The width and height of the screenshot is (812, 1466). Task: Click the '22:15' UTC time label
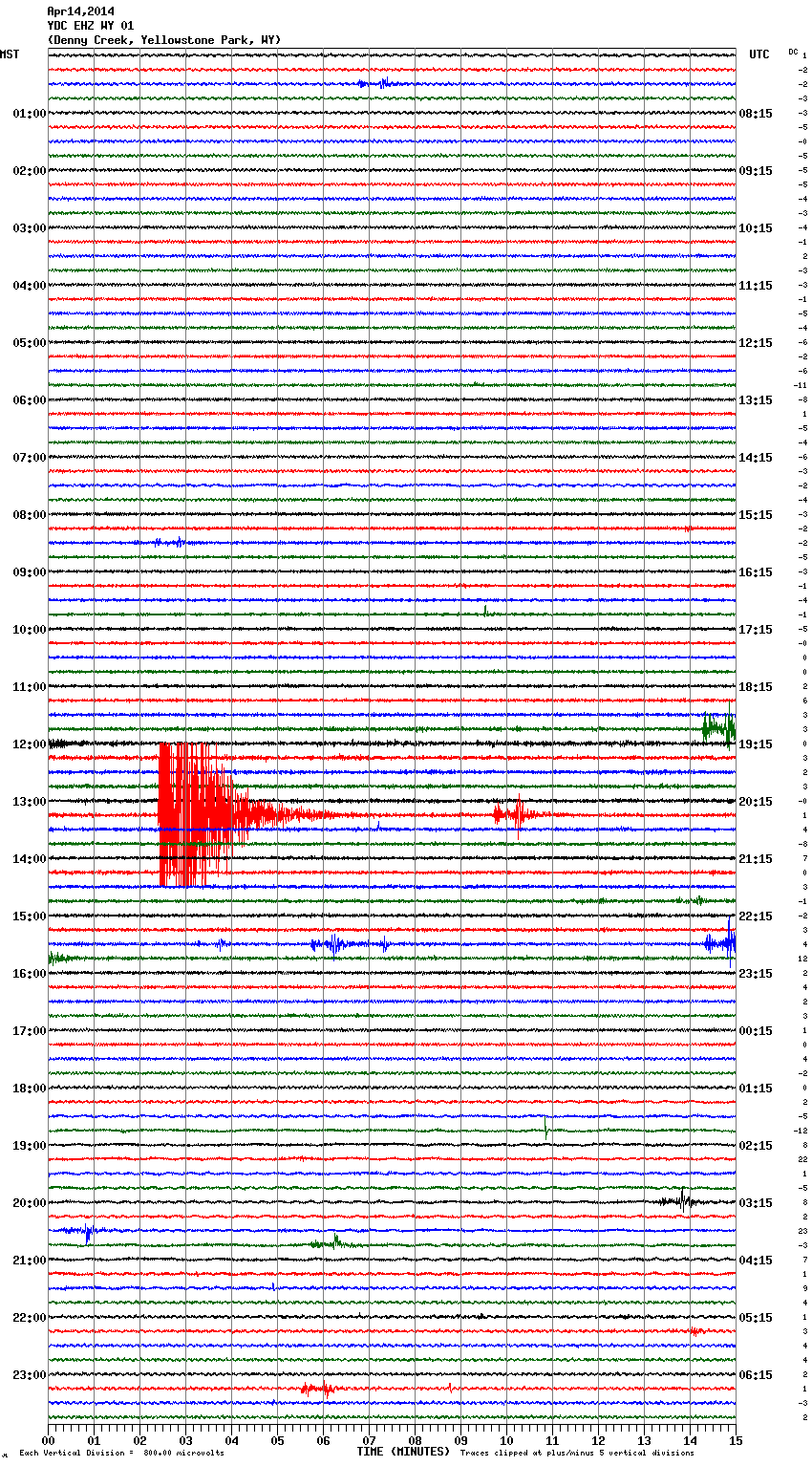coord(756,916)
